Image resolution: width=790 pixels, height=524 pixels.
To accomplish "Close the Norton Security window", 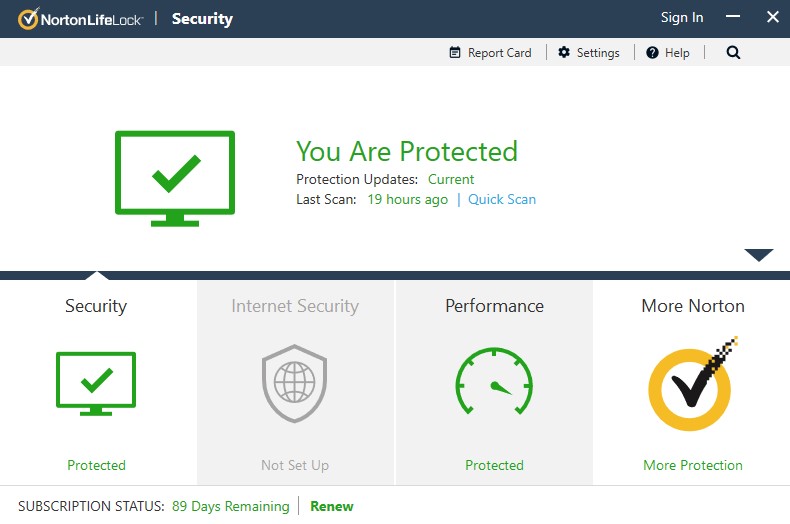I will (772, 17).
